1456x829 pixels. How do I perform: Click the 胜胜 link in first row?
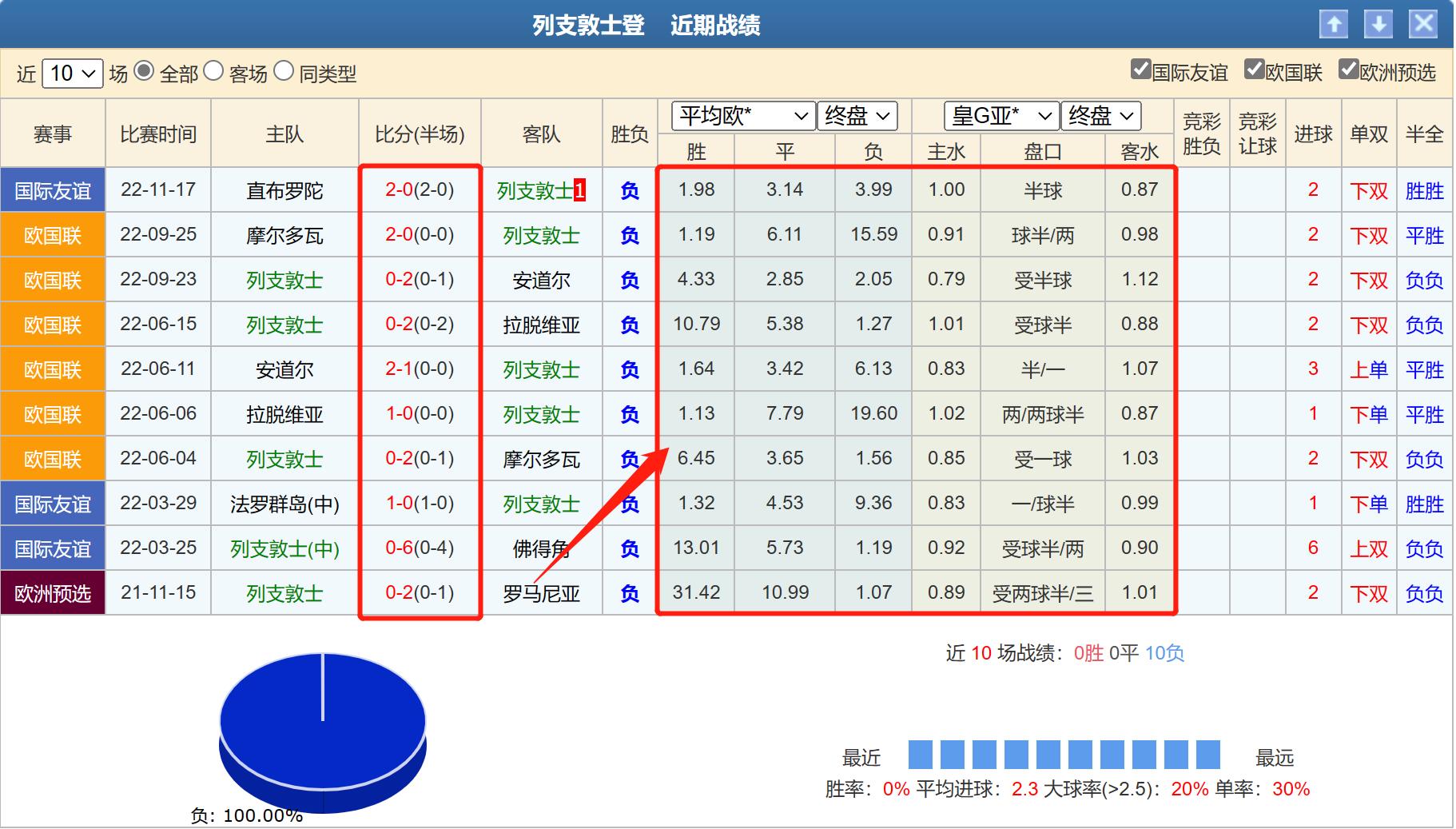point(1425,190)
